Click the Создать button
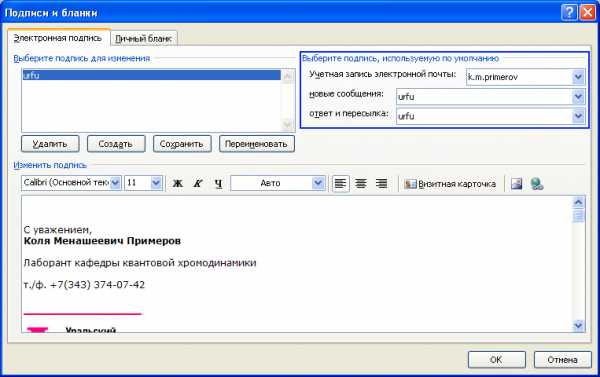The image size is (600, 377). [x=116, y=144]
